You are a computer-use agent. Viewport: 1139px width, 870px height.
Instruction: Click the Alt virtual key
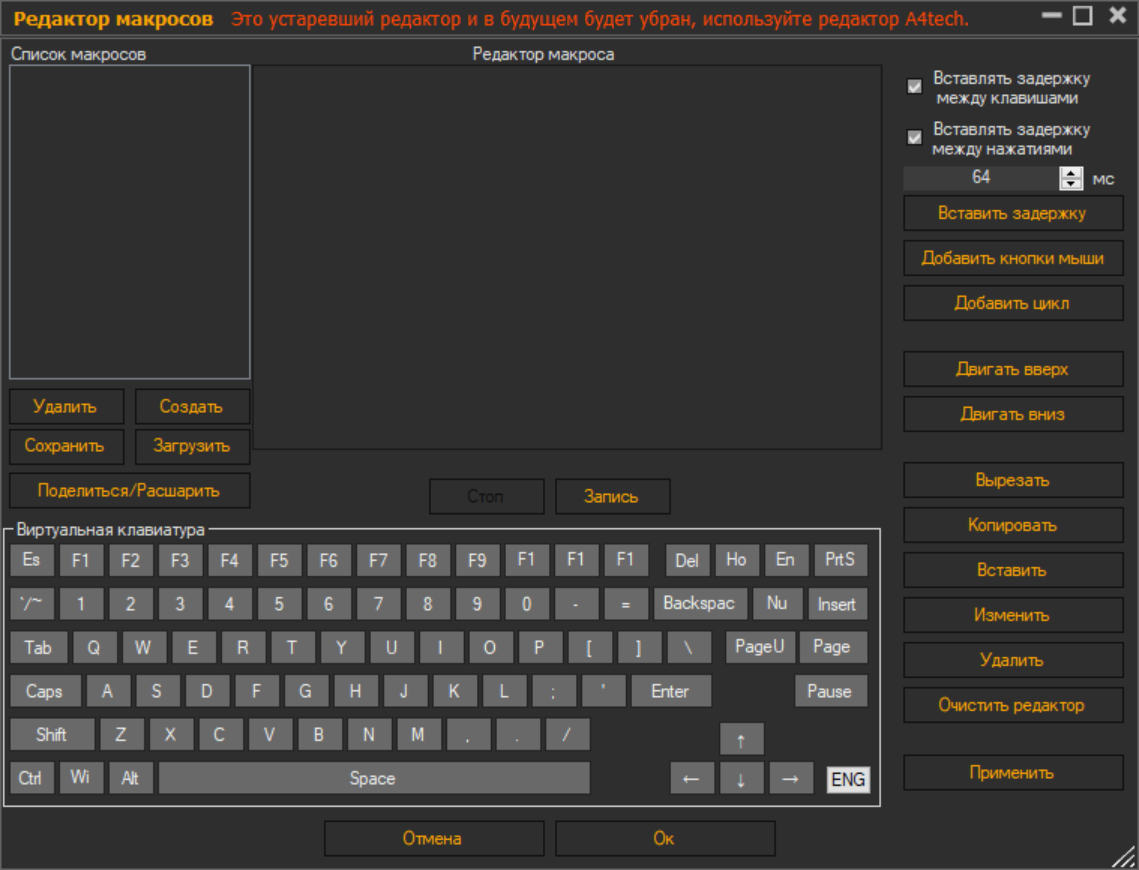pos(131,778)
